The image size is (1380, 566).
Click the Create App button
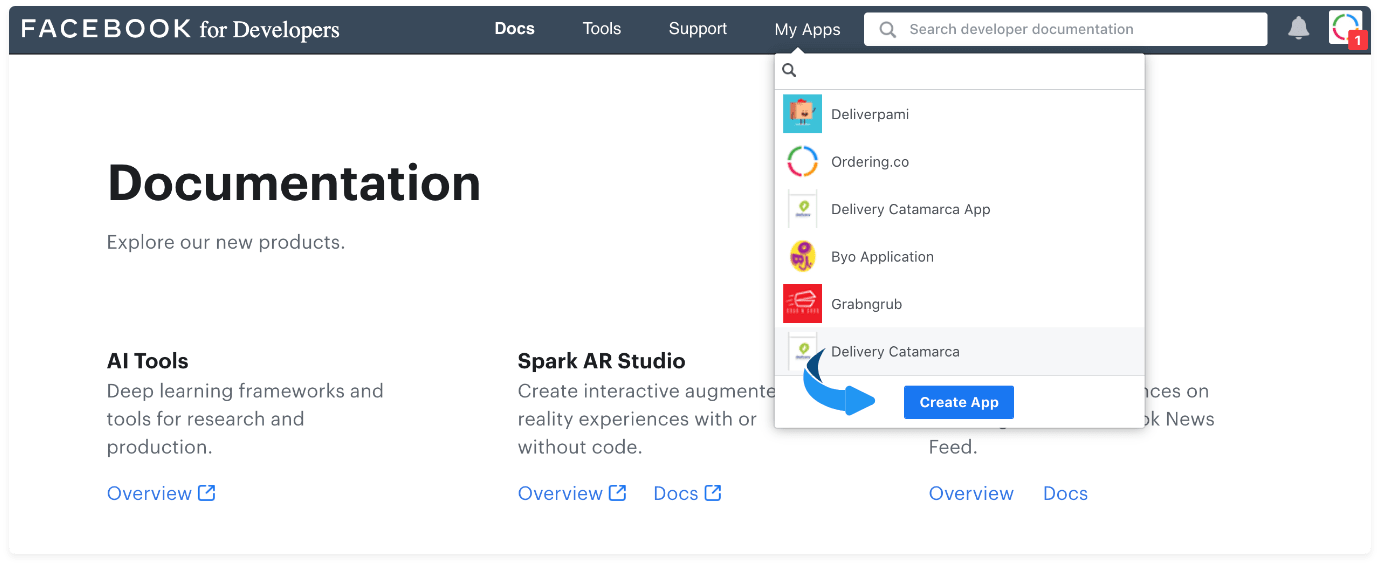[959, 402]
